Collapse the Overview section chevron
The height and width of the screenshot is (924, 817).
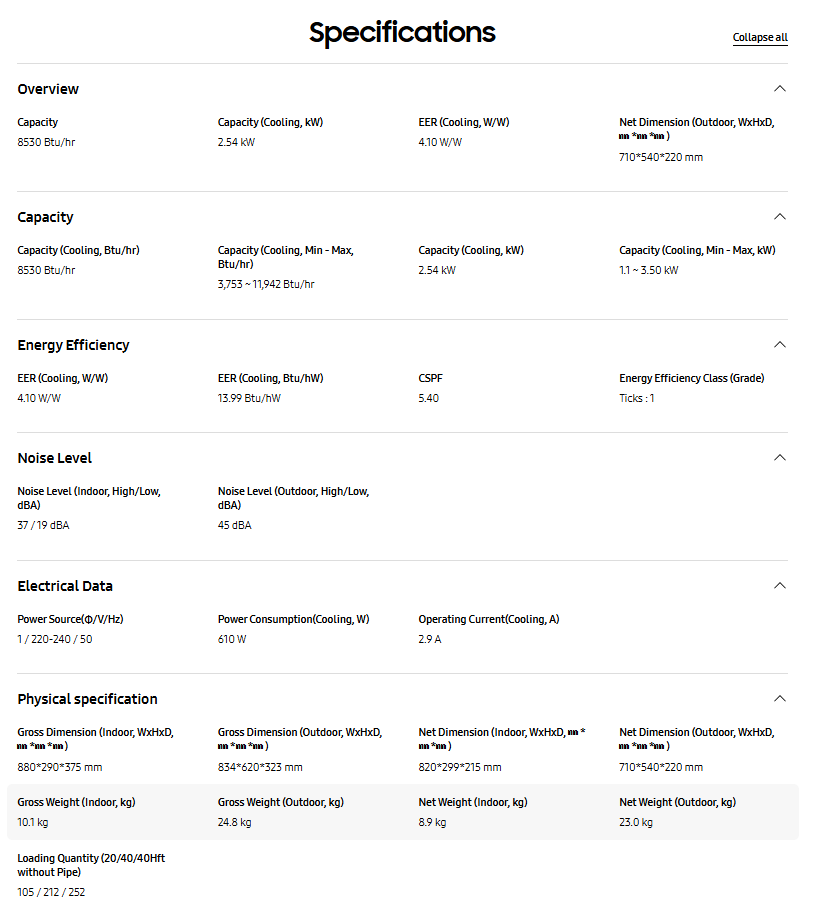pos(780,89)
